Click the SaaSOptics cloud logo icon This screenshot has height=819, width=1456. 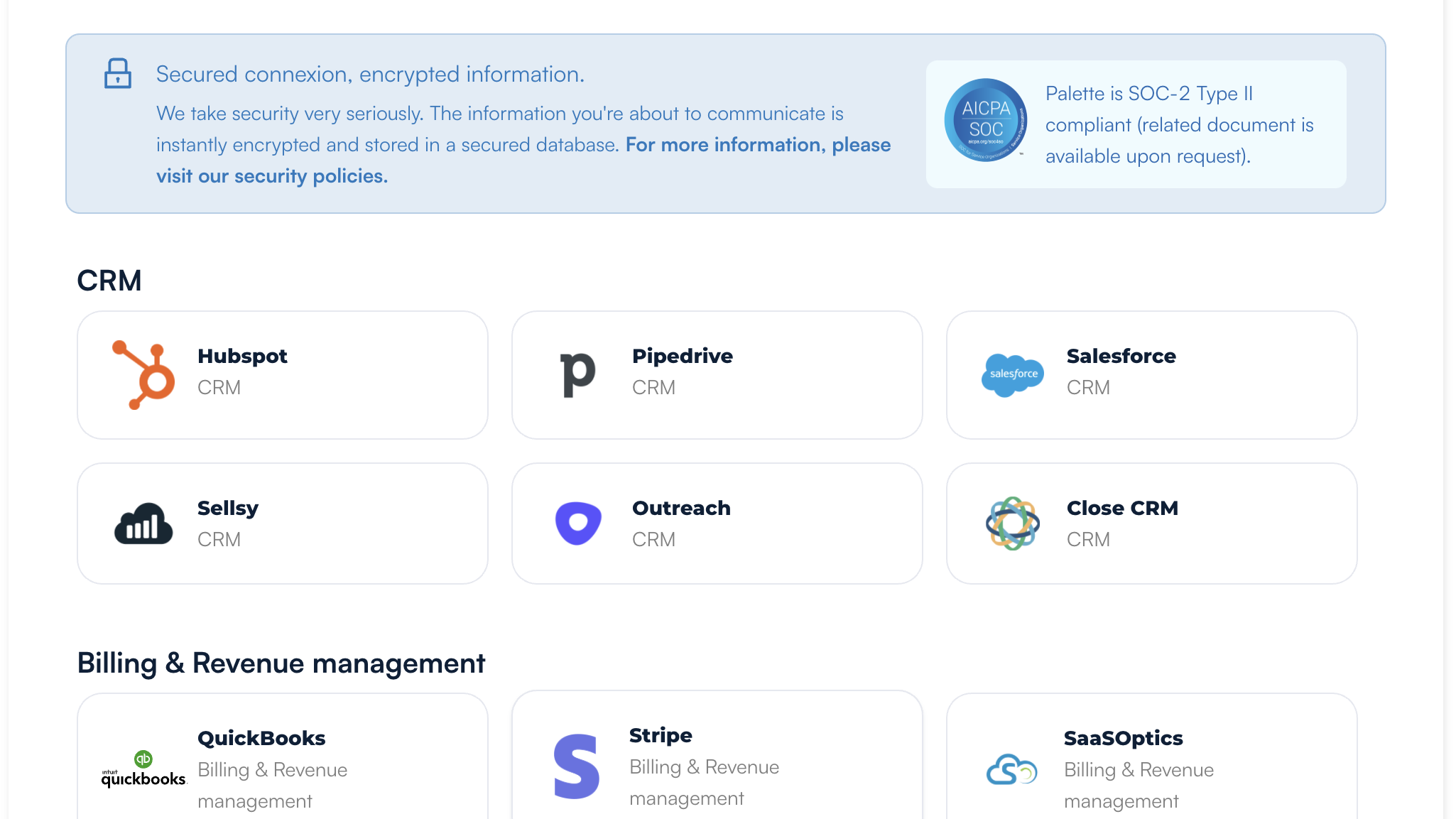[x=1011, y=769]
